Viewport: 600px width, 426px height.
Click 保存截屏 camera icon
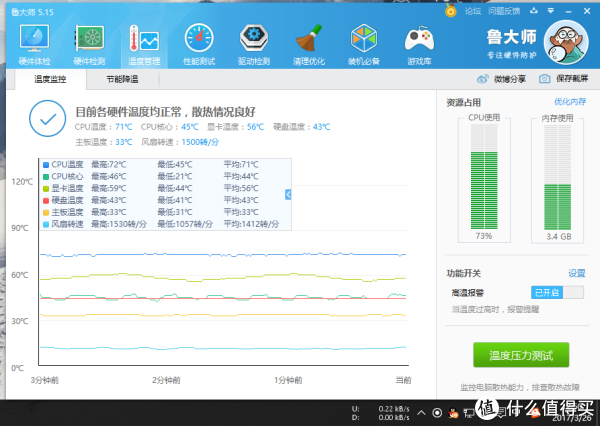[x=545, y=79]
